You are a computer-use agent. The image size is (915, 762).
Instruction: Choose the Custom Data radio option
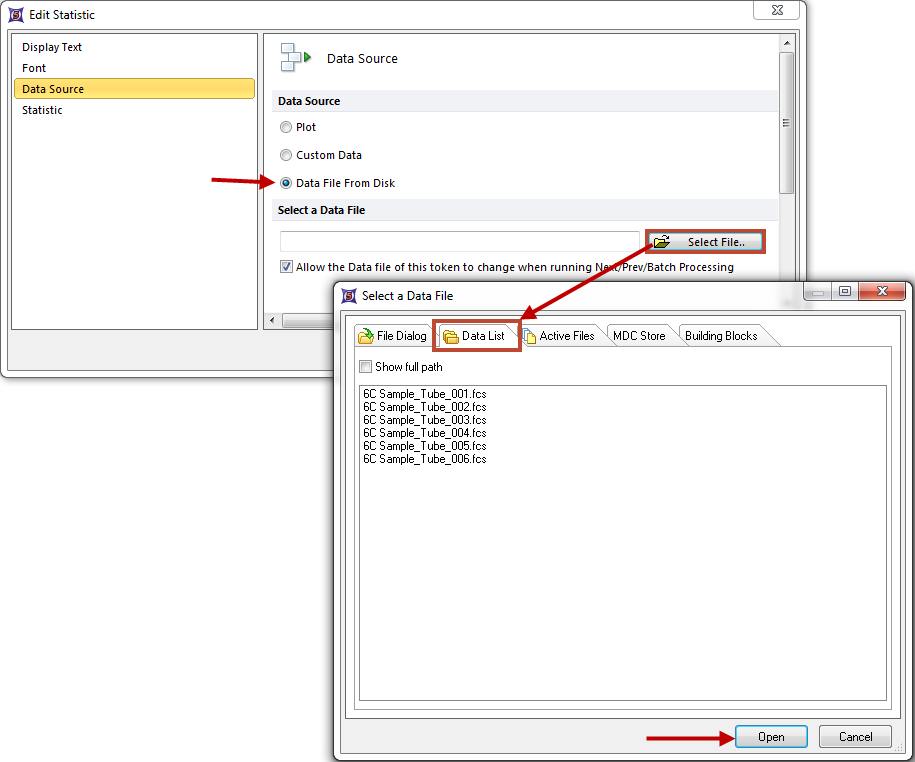[287, 155]
